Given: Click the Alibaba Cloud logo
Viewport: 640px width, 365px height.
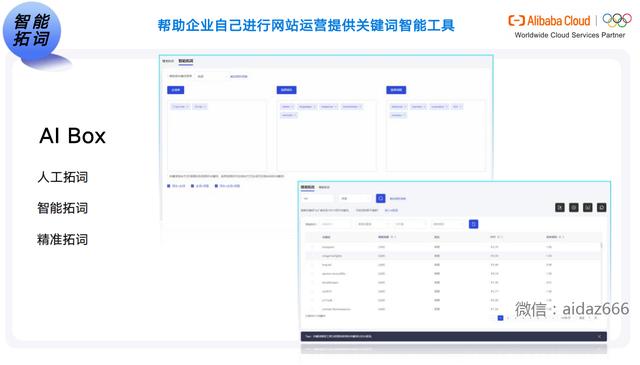Looking at the screenshot, I should pyautogui.click(x=549, y=20).
